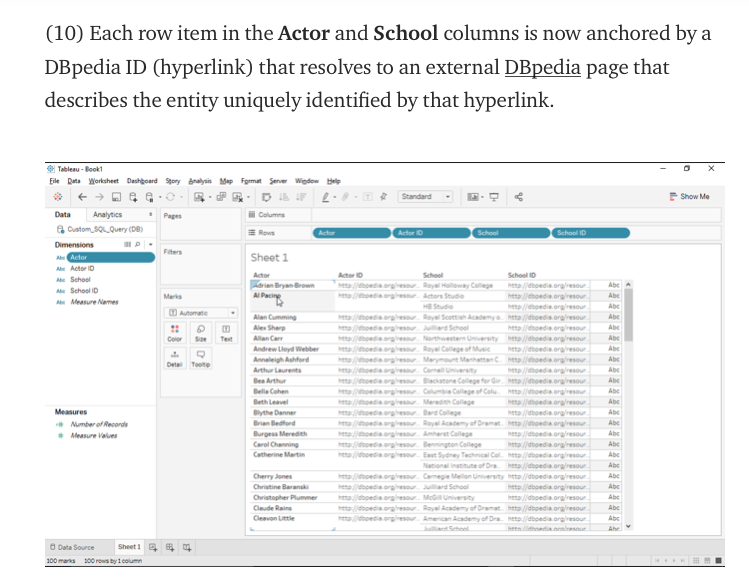Click the Show/Hide Cards icon
This screenshot has width=749, height=586.
[472, 197]
